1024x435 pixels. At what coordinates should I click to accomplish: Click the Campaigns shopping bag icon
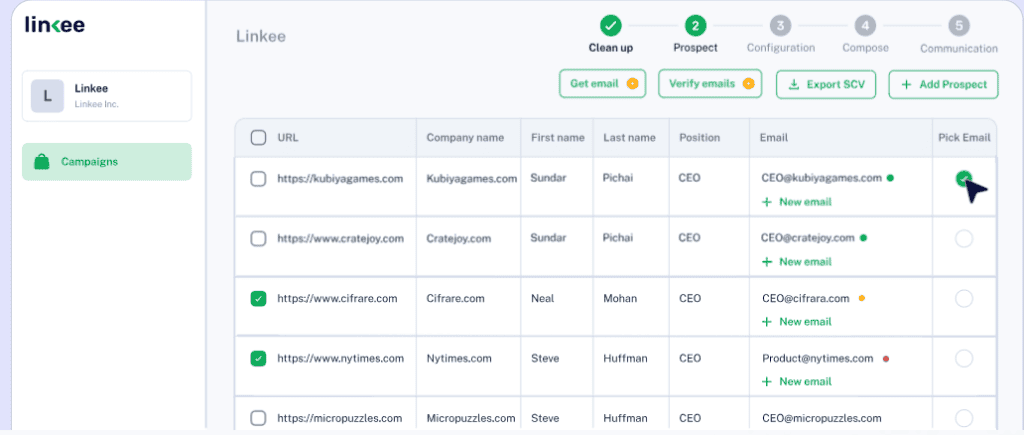click(42, 161)
